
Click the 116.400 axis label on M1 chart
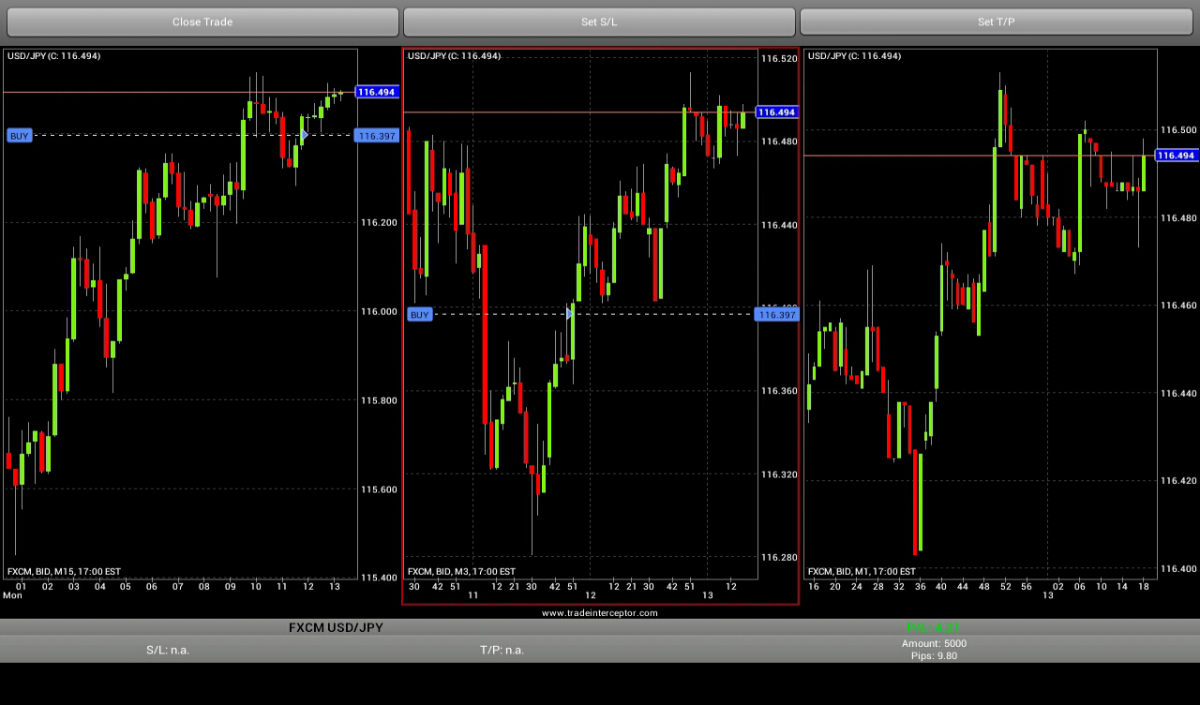(1177, 568)
